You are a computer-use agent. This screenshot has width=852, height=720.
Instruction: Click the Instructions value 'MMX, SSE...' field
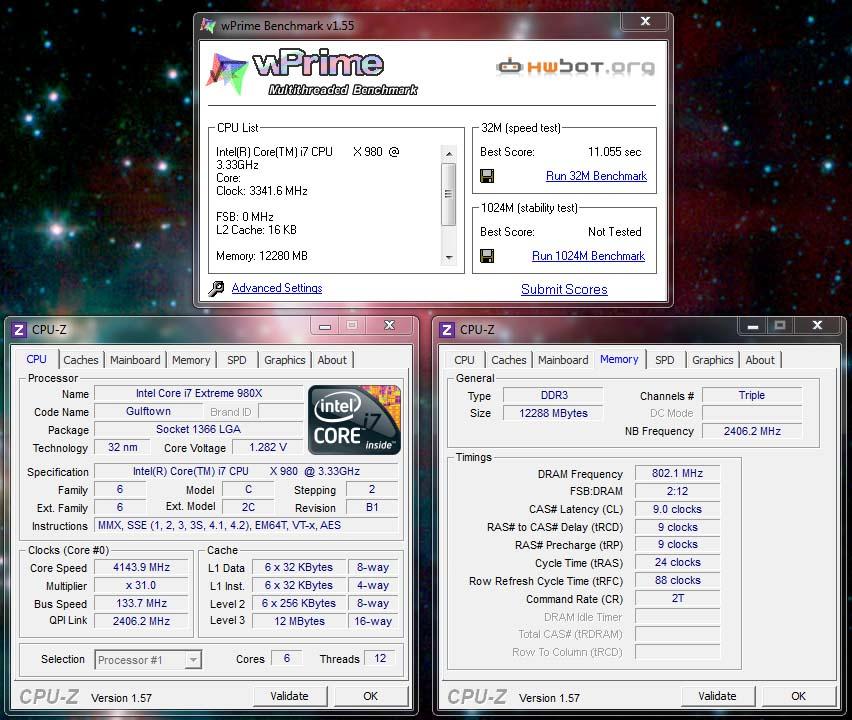[246, 525]
